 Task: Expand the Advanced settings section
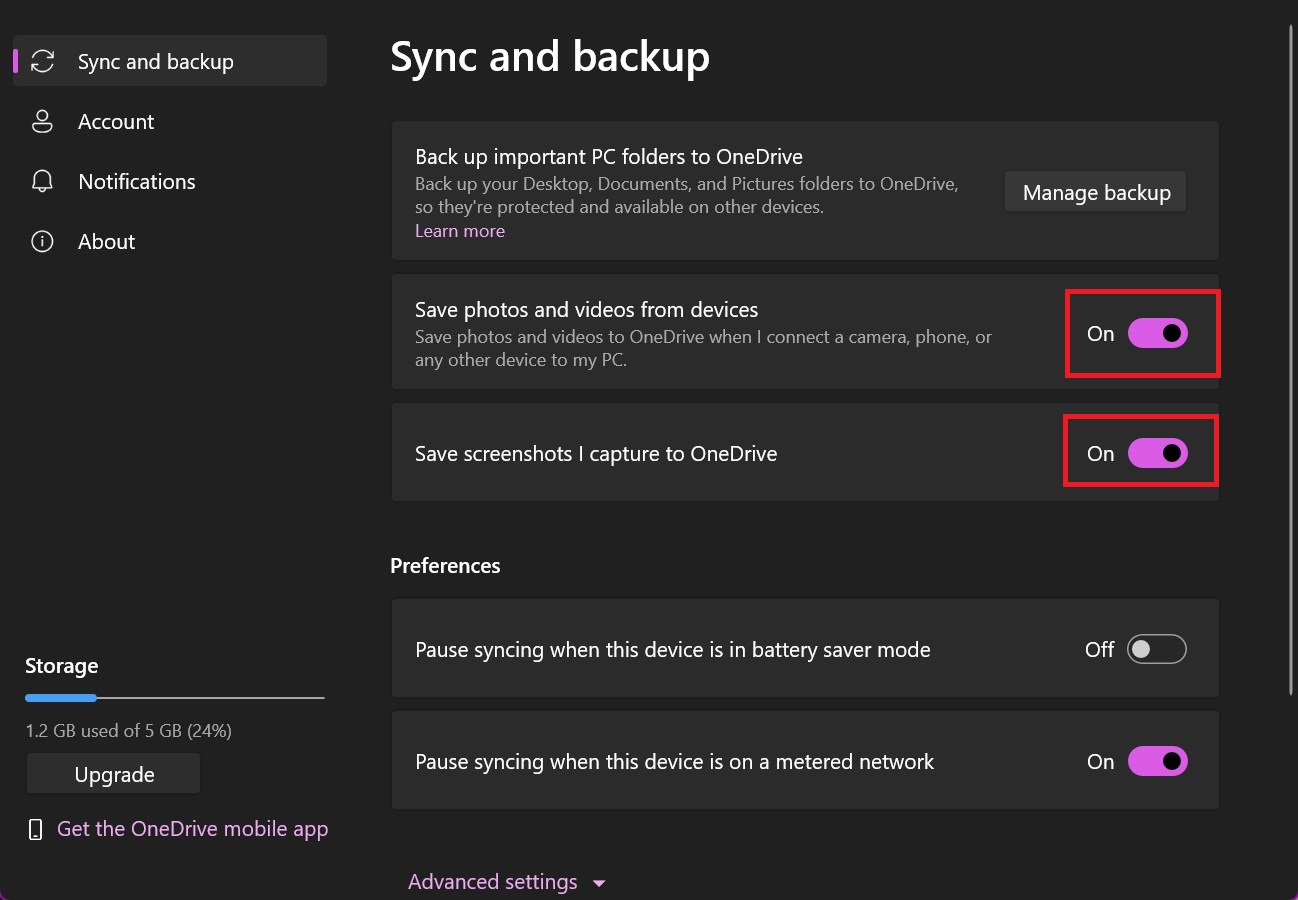pos(493,882)
